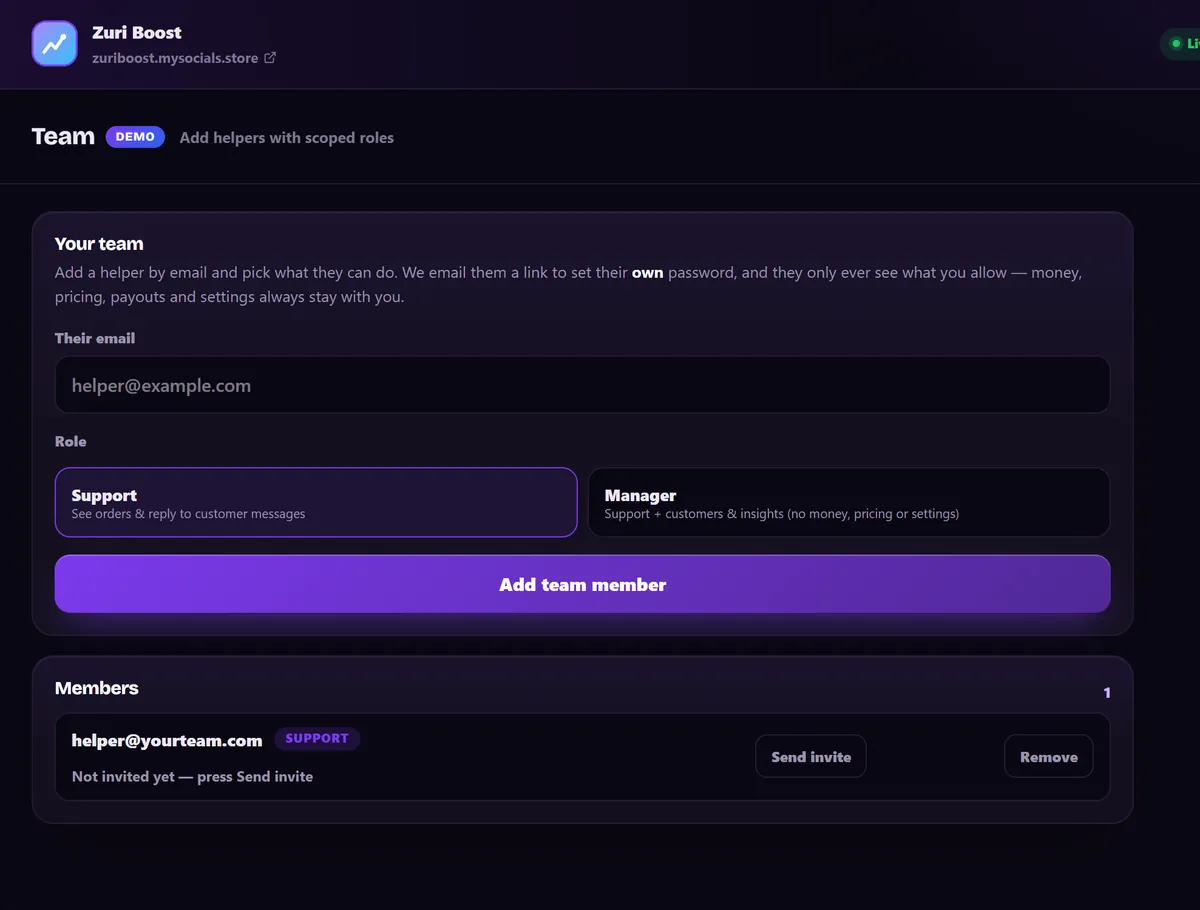Click the Team page heading
Viewport: 1200px width, 910px height.
tap(63, 137)
